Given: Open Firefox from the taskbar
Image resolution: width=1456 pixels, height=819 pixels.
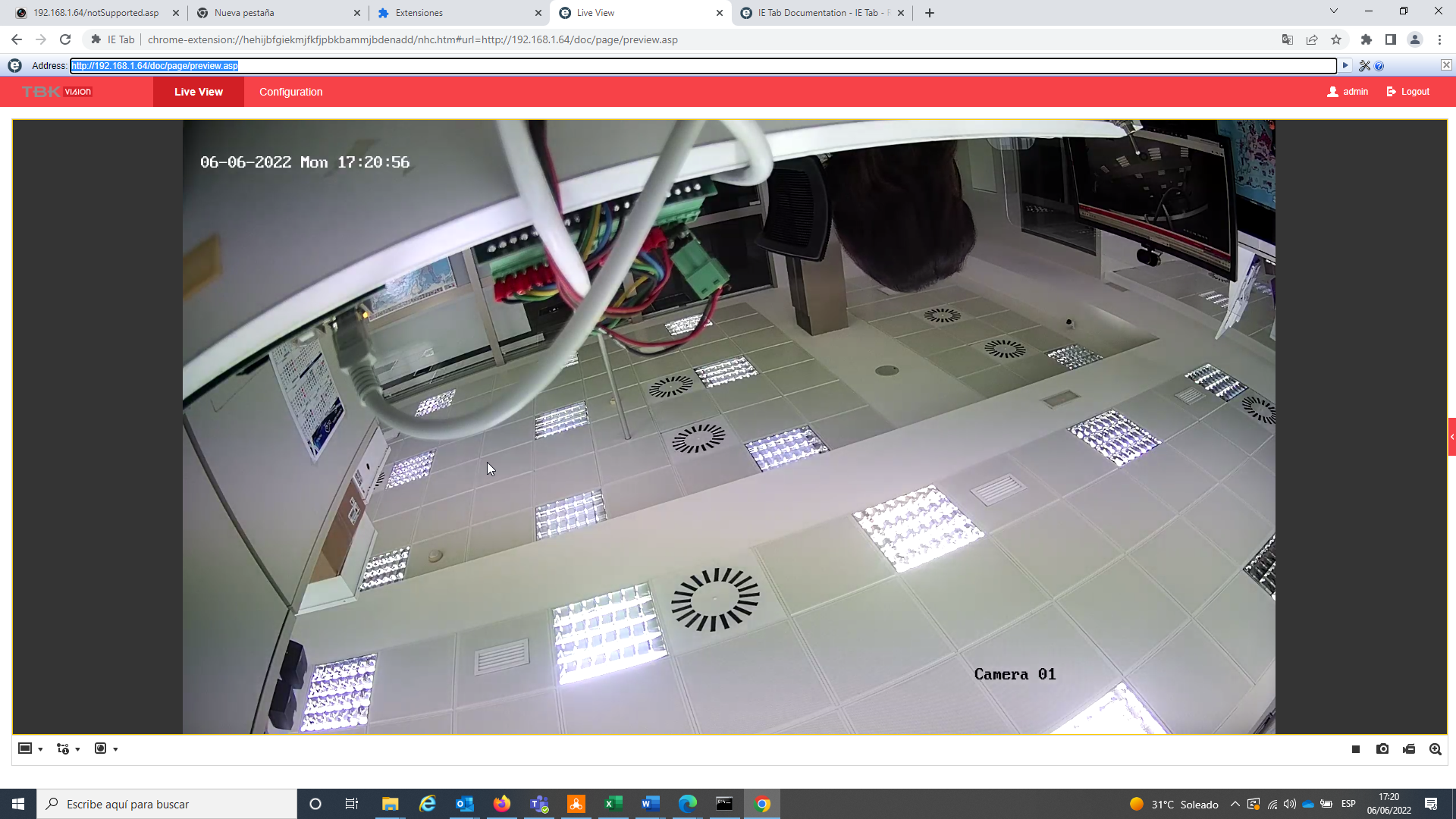Looking at the screenshot, I should pyautogui.click(x=502, y=804).
